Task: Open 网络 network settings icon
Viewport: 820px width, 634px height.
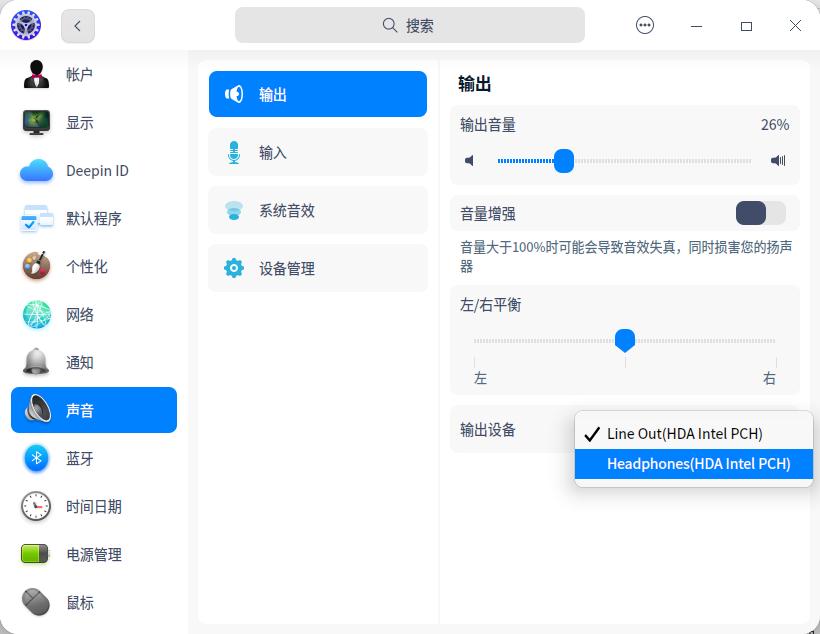Action: coord(34,314)
